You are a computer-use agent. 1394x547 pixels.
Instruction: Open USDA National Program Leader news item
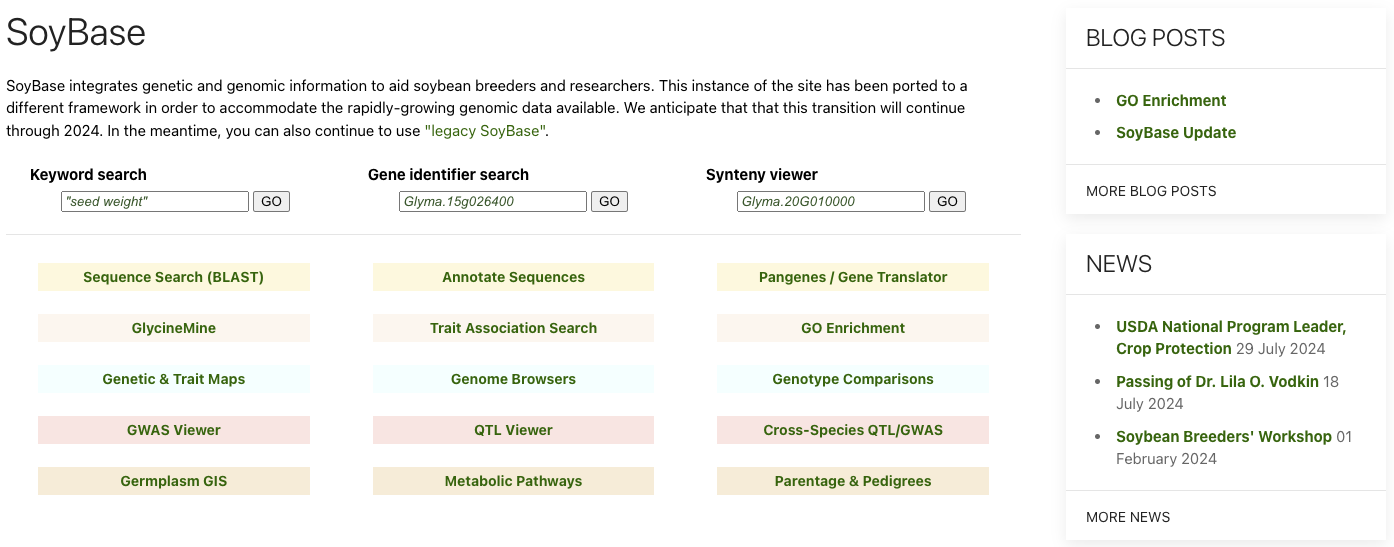[1231, 337]
